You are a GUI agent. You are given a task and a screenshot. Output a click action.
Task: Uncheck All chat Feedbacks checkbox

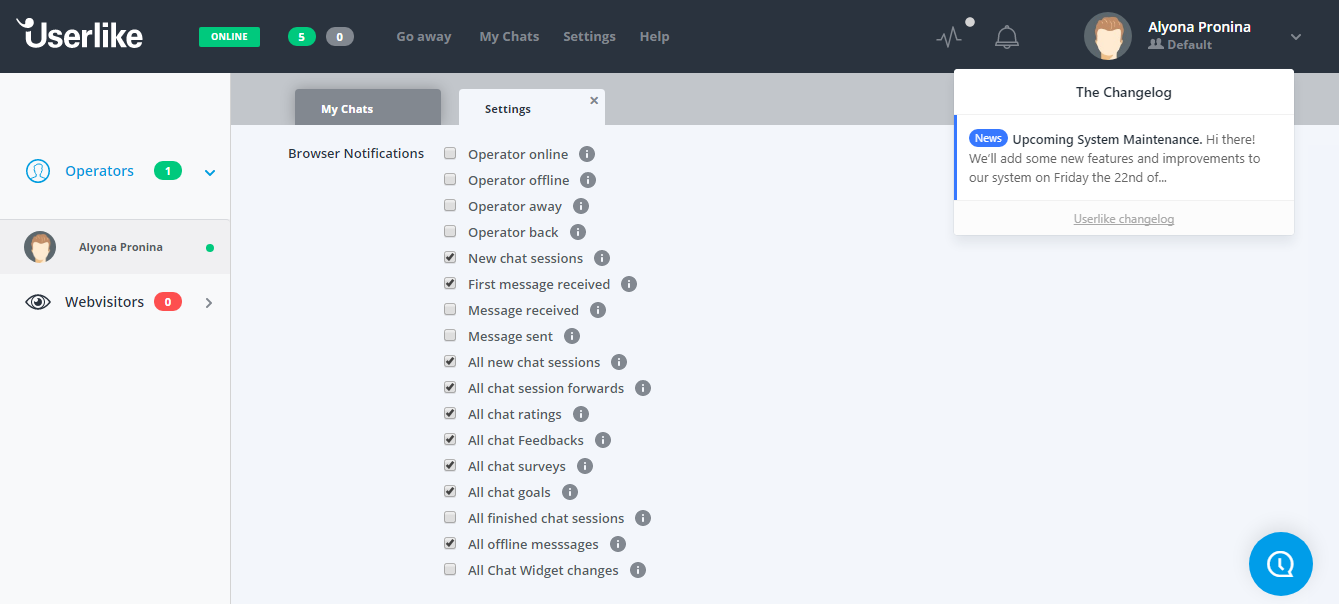(x=450, y=440)
